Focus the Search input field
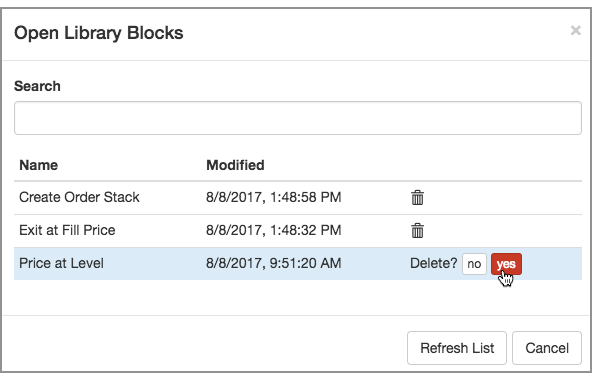 (x=298, y=118)
